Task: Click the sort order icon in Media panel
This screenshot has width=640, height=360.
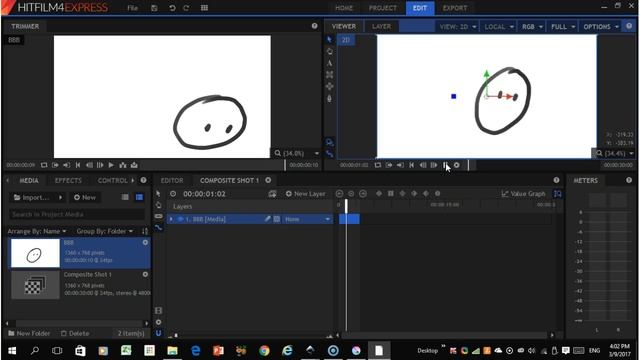Action: [x=144, y=231]
